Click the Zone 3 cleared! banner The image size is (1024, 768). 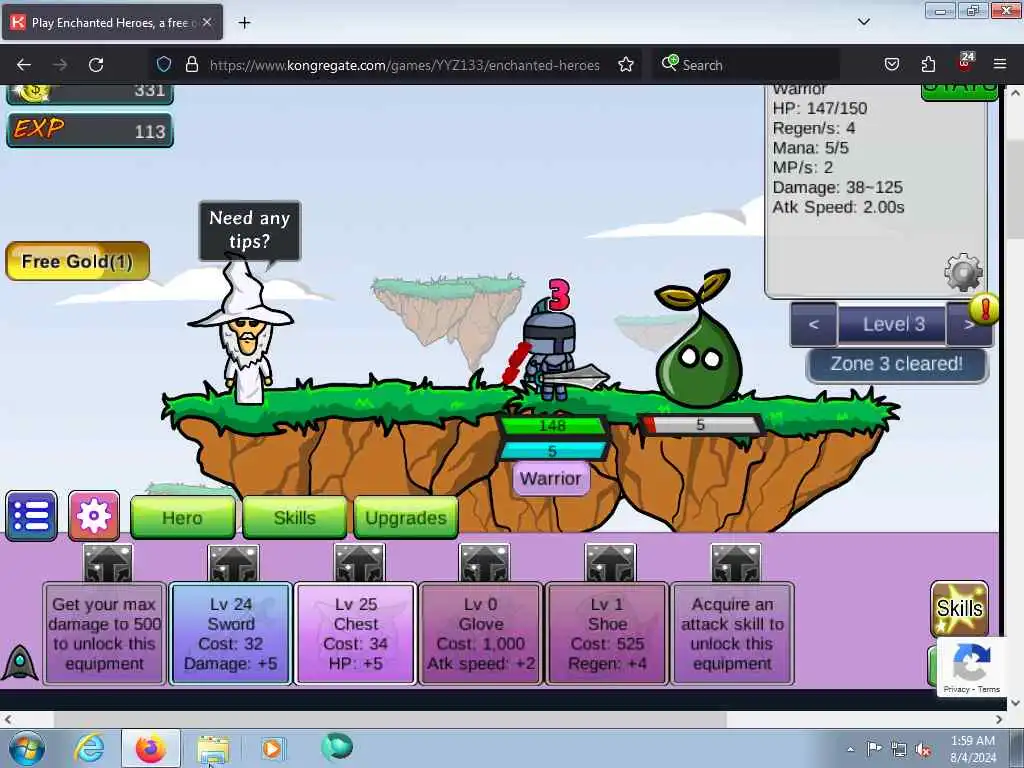tap(897, 364)
